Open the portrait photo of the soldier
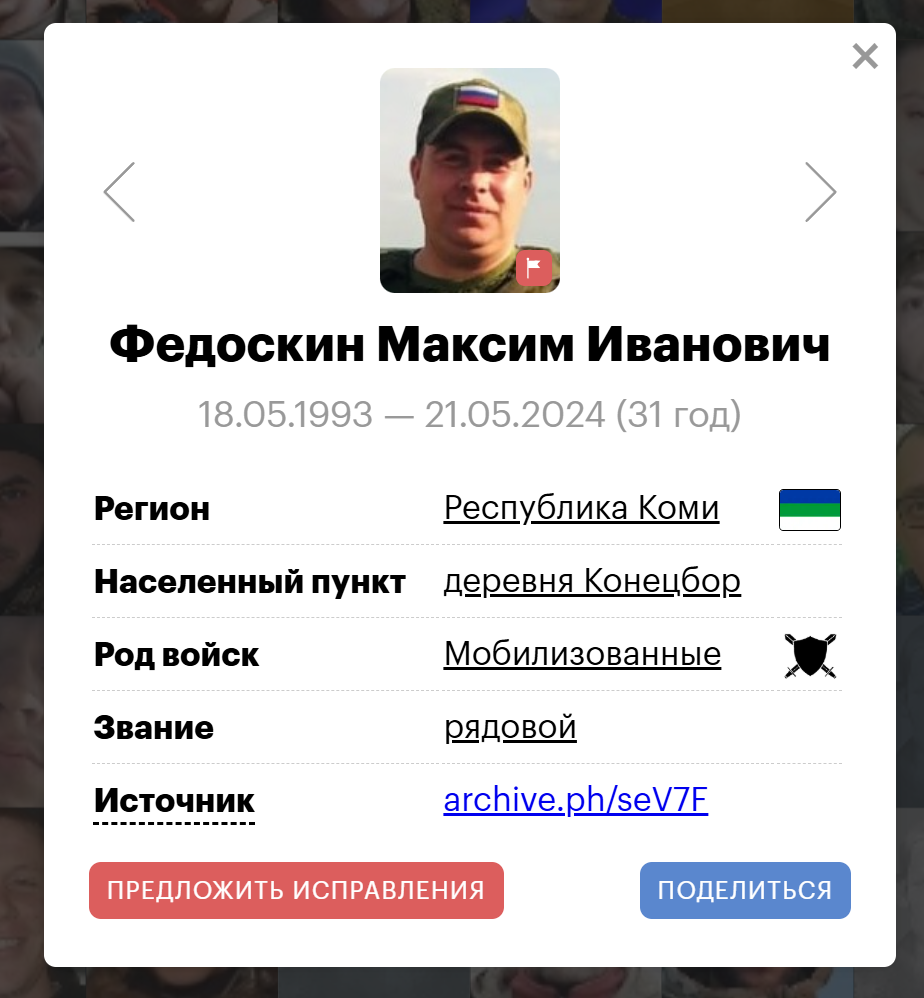This screenshot has height=998, width=924. [x=470, y=180]
